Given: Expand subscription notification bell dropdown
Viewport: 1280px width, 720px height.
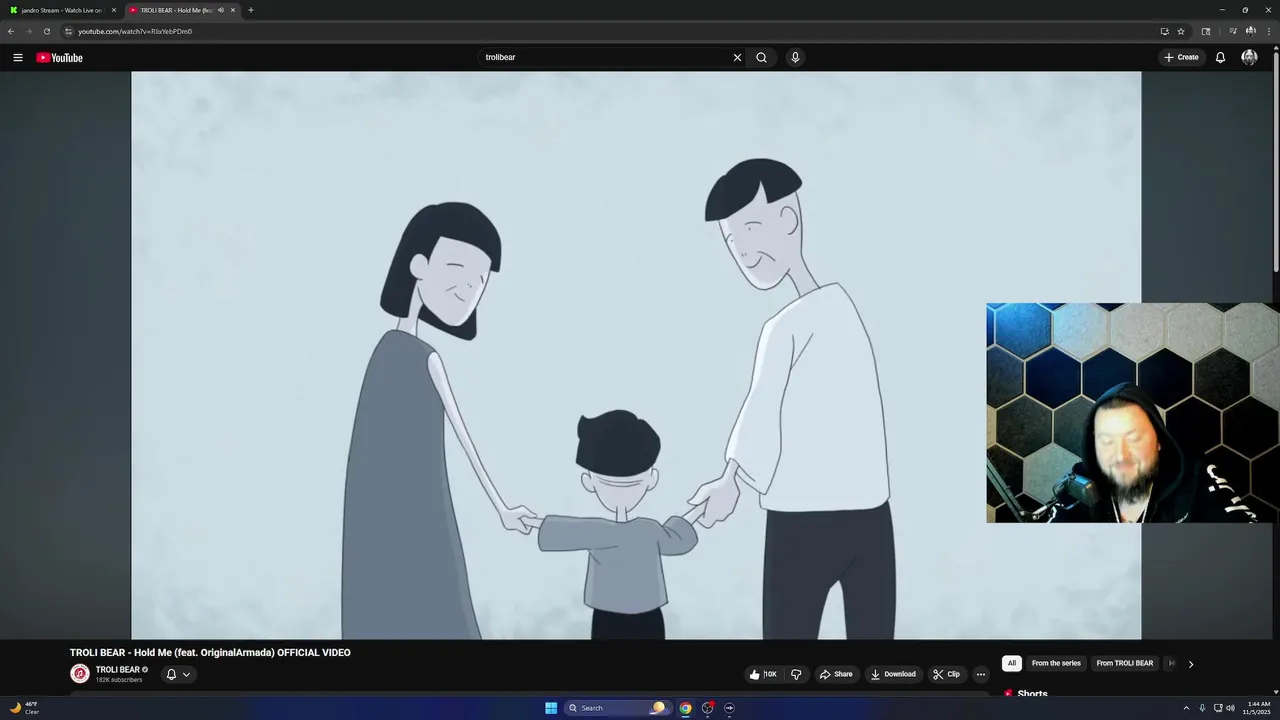Looking at the screenshot, I should 178,674.
